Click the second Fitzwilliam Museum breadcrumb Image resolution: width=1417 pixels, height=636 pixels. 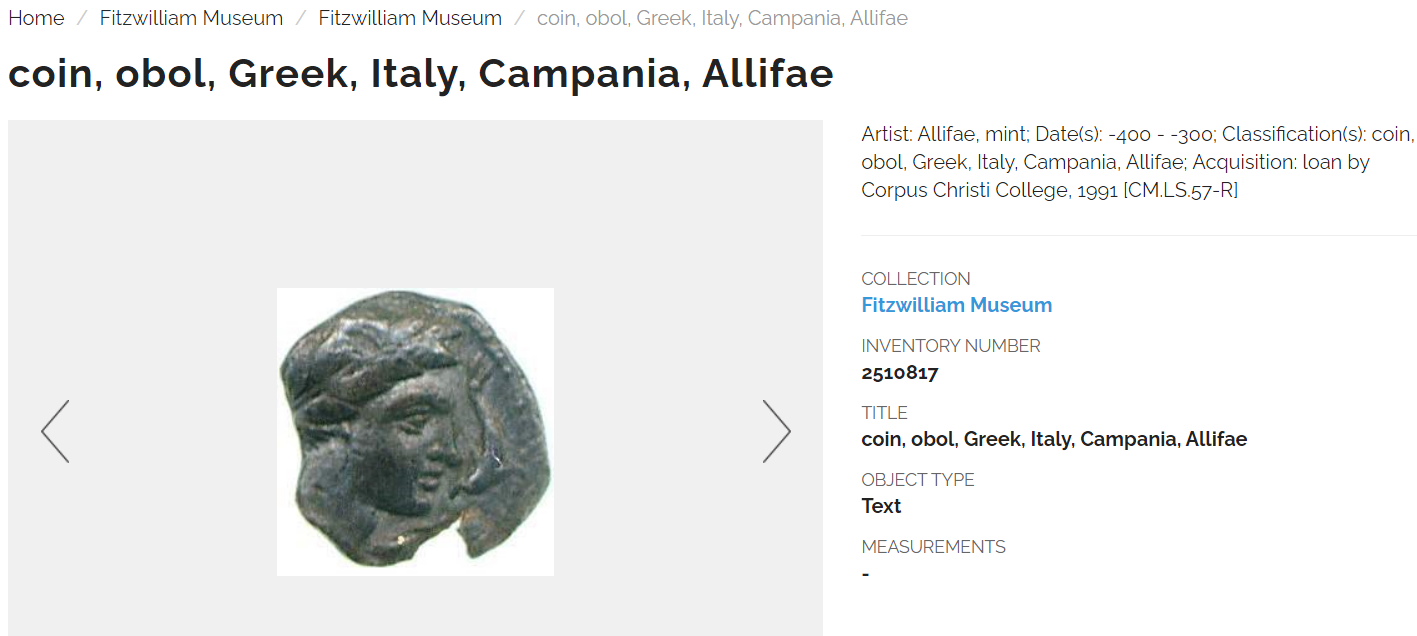[x=410, y=18]
